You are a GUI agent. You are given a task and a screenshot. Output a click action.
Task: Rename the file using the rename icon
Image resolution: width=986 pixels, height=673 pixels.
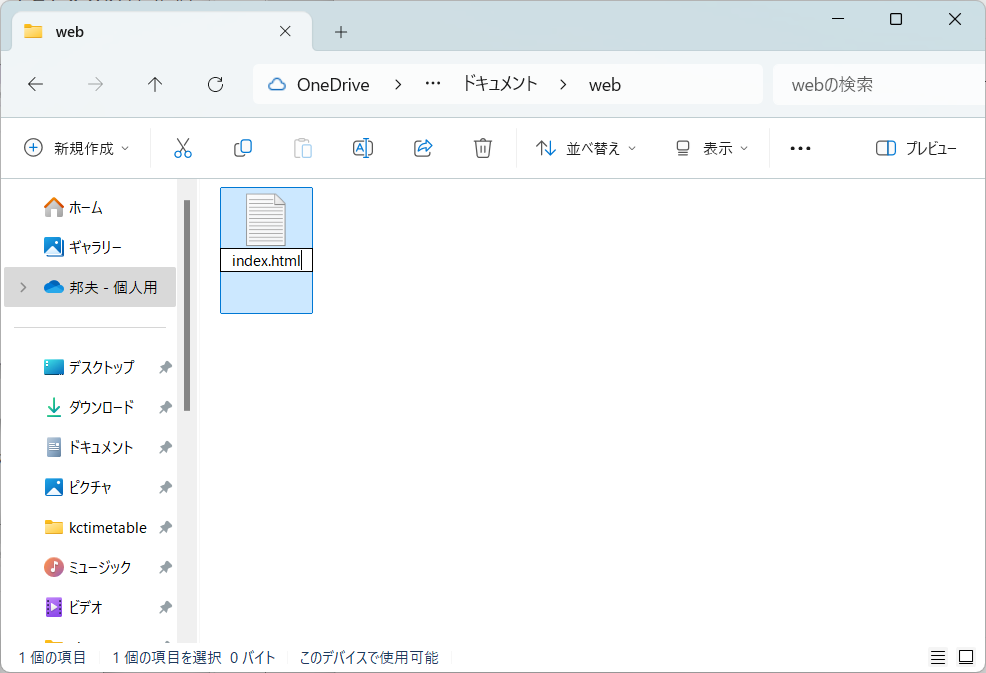click(x=362, y=147)
